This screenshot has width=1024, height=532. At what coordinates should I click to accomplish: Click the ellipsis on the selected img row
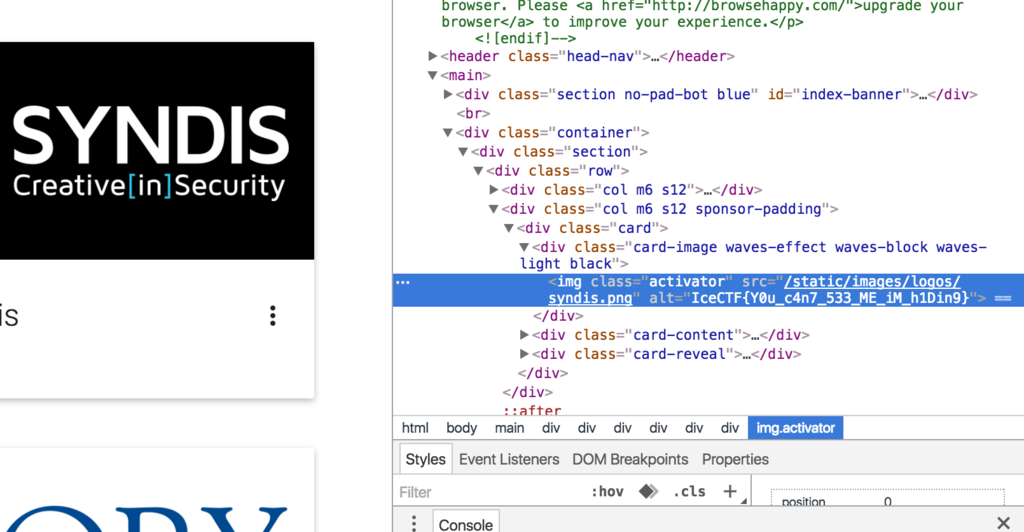pyautogui.click(x=403, y=283)
